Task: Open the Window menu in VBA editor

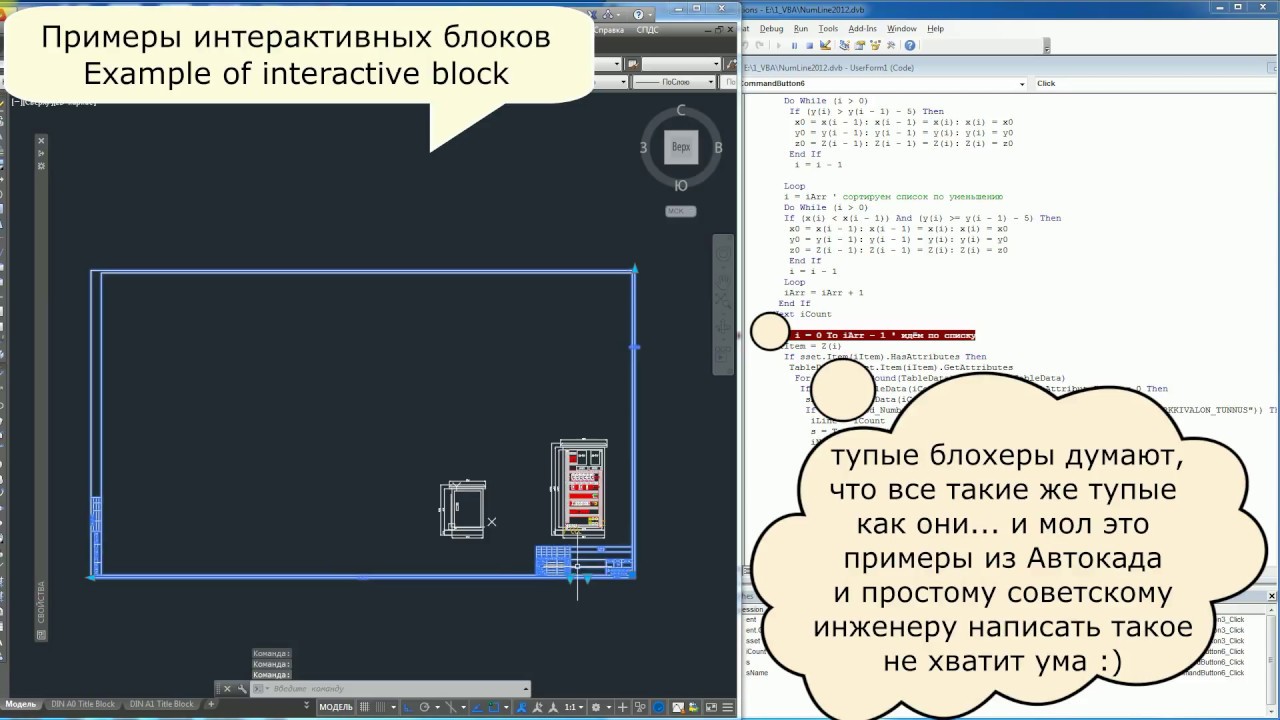Action: tap(901, 29)
